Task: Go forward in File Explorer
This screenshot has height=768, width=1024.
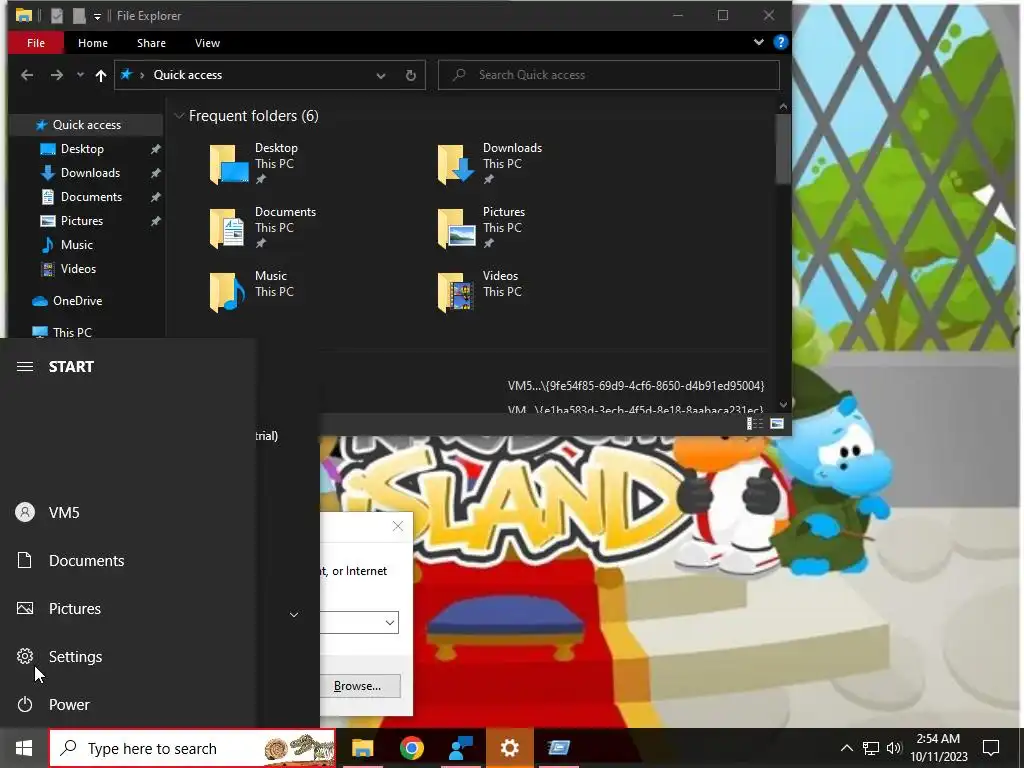Action: click(57, 75)
